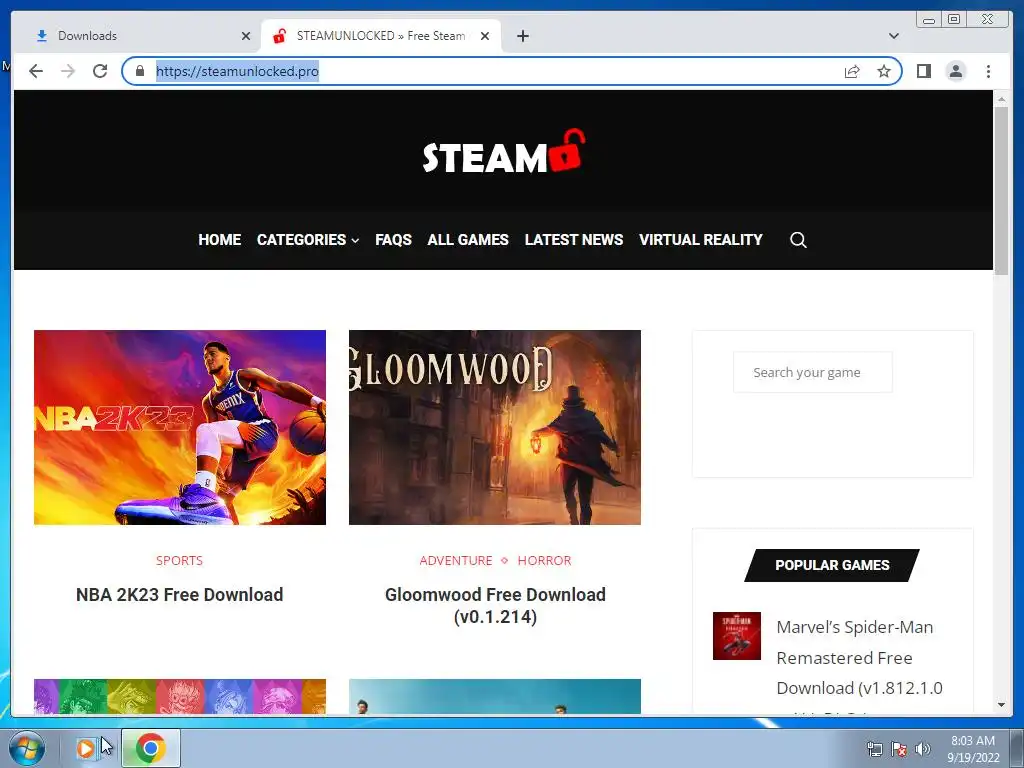
Task: Open the FAQS page
Action: 393,240
